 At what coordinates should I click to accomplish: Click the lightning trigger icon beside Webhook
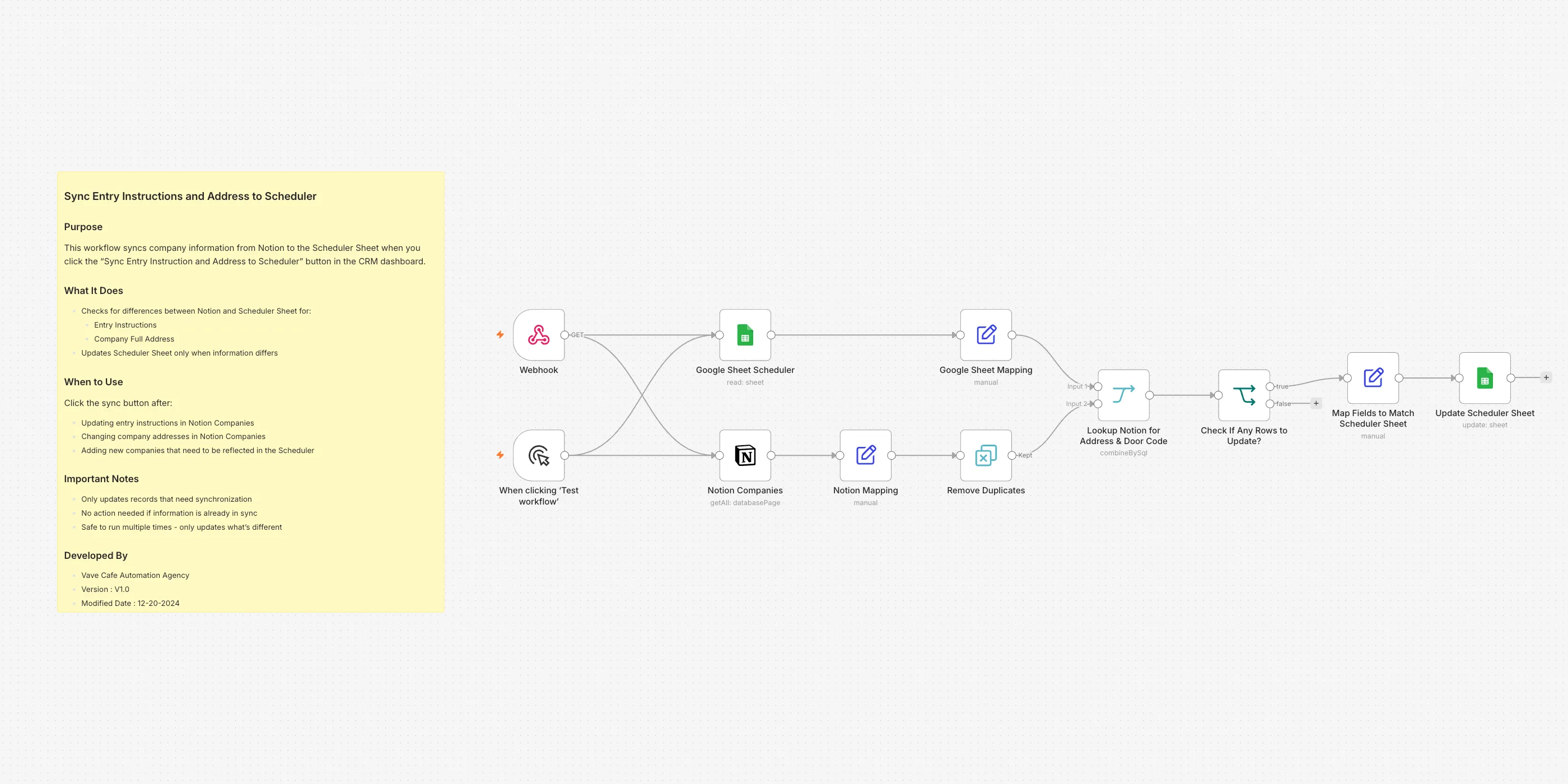tap(500, 335)
